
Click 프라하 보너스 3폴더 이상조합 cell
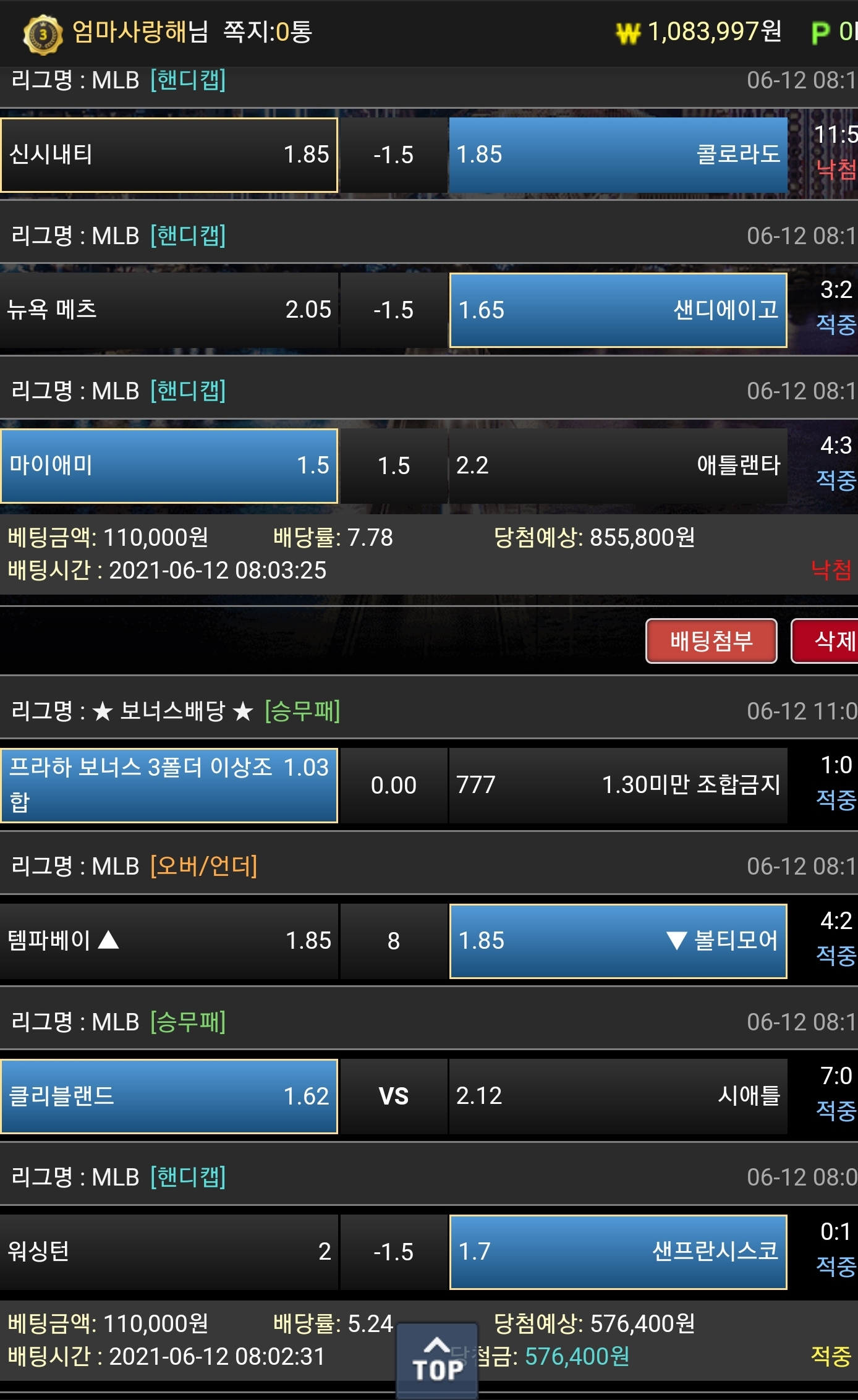click(169, 786)
